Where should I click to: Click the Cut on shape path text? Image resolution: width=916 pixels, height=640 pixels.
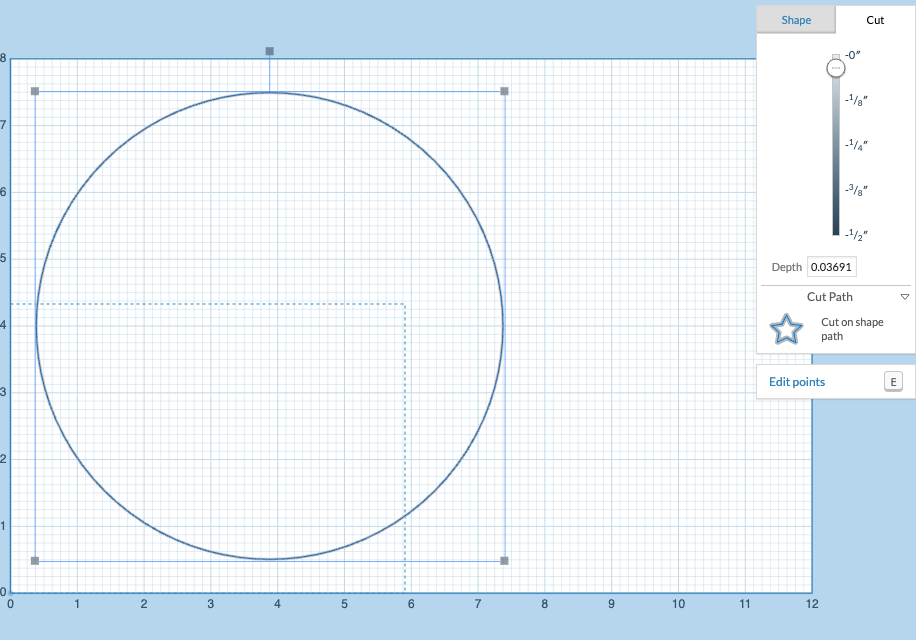[852, 329]
